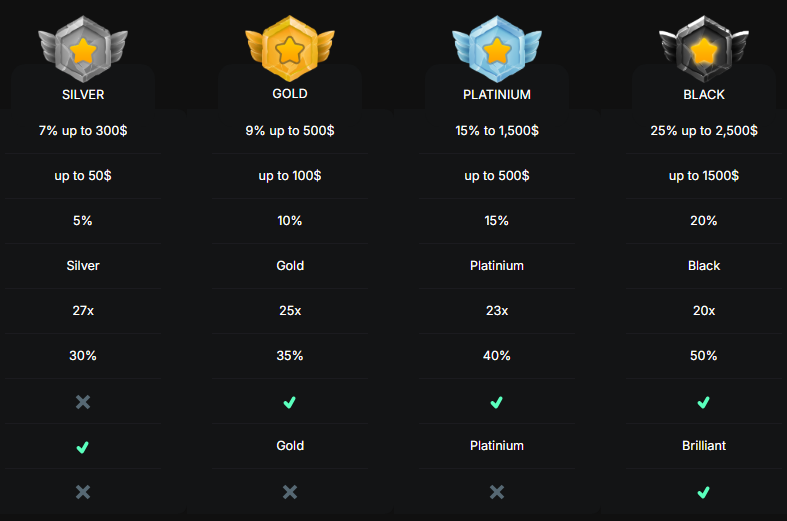Click the '15% to 1,500$' cell
The height and width of the screenshot is (521, 787).
(497, 131)
